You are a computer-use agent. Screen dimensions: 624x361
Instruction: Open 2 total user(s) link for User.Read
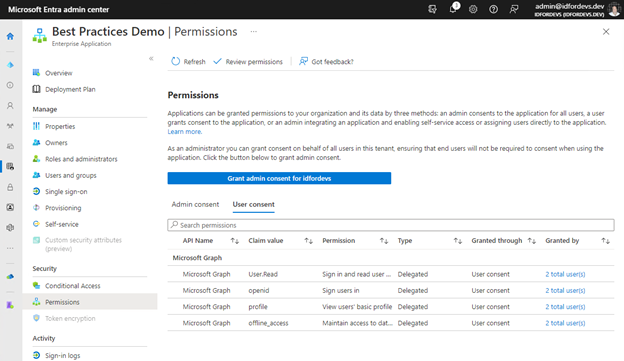coord(565,274)
